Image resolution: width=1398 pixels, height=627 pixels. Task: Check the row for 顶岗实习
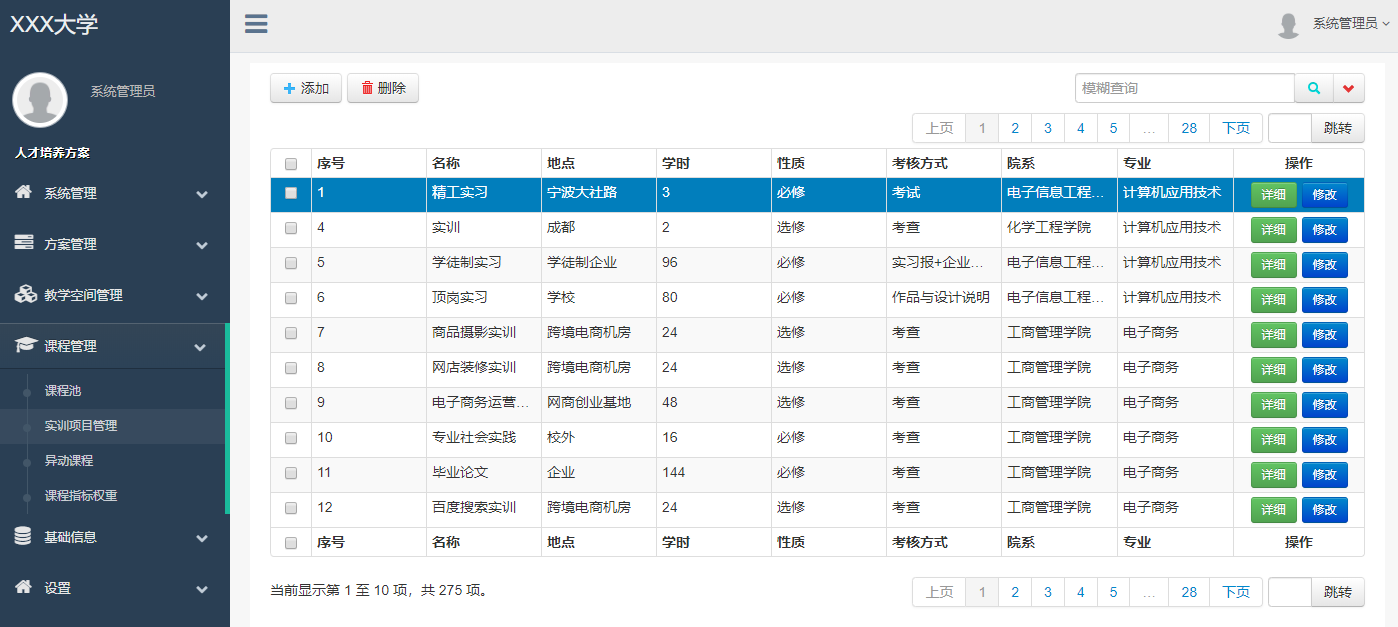[291, 298]
